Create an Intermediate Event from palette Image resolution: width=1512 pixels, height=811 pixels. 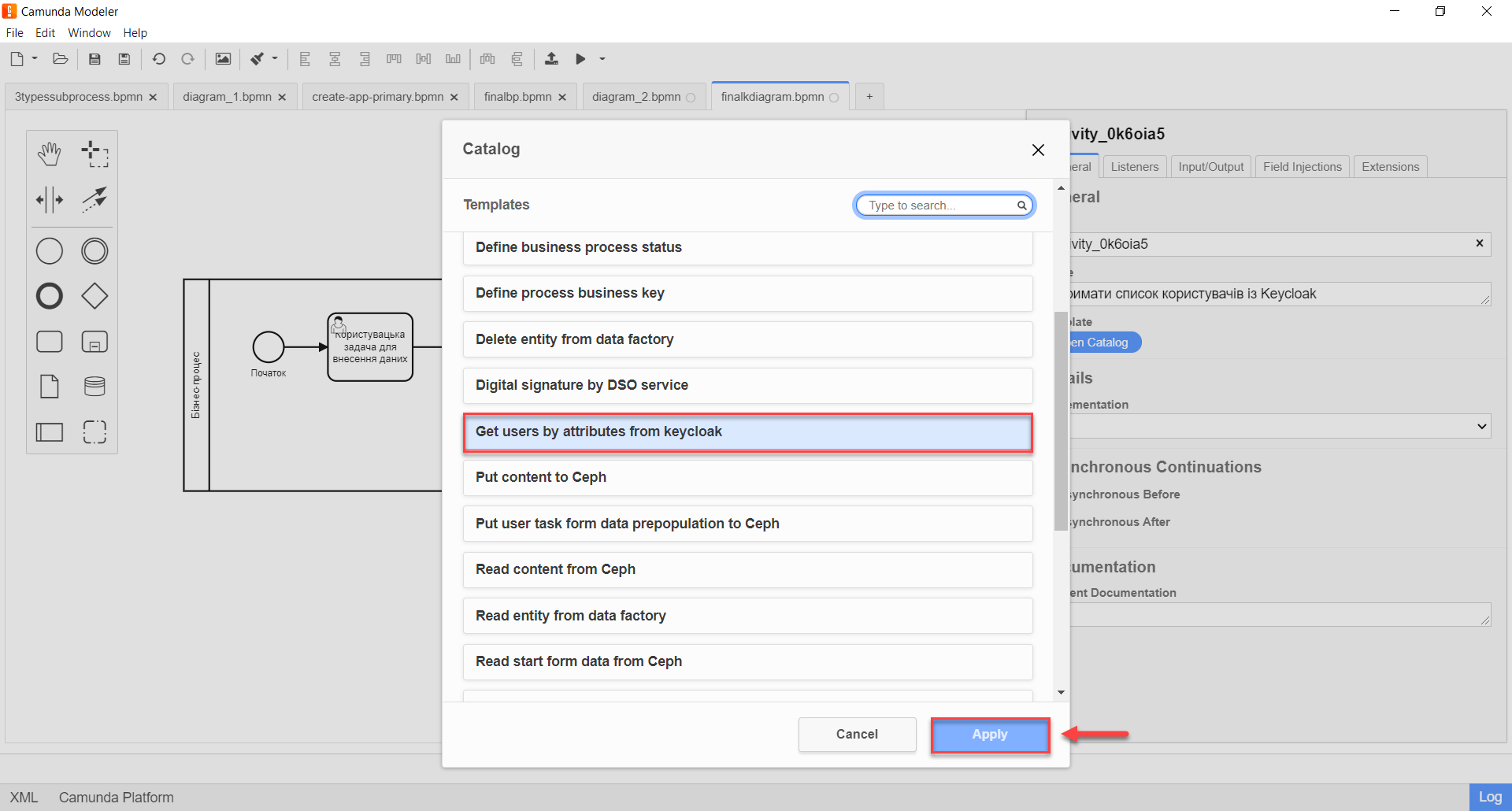[x=94, y=251]
